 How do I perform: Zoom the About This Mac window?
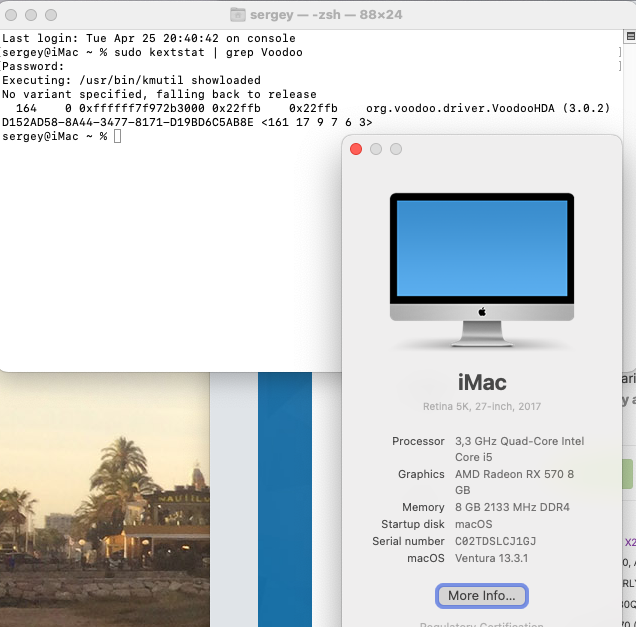(396, 149)
